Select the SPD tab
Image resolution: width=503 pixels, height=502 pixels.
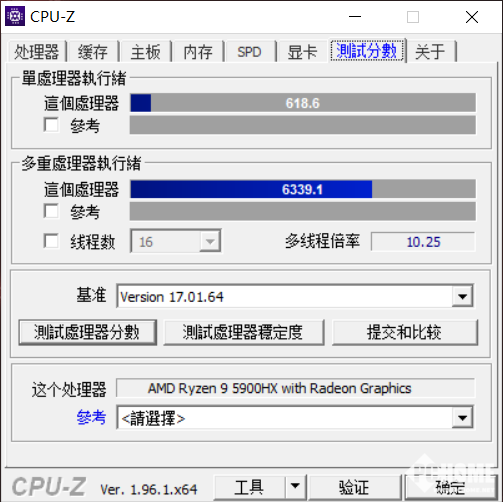(249, 52)
